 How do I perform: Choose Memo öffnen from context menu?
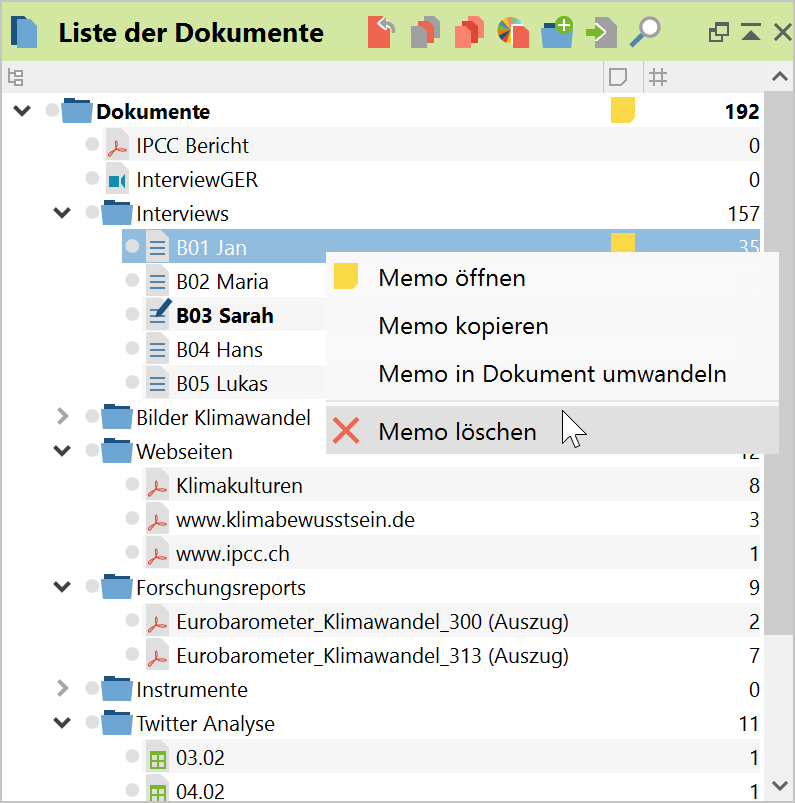tap(552, 278)
